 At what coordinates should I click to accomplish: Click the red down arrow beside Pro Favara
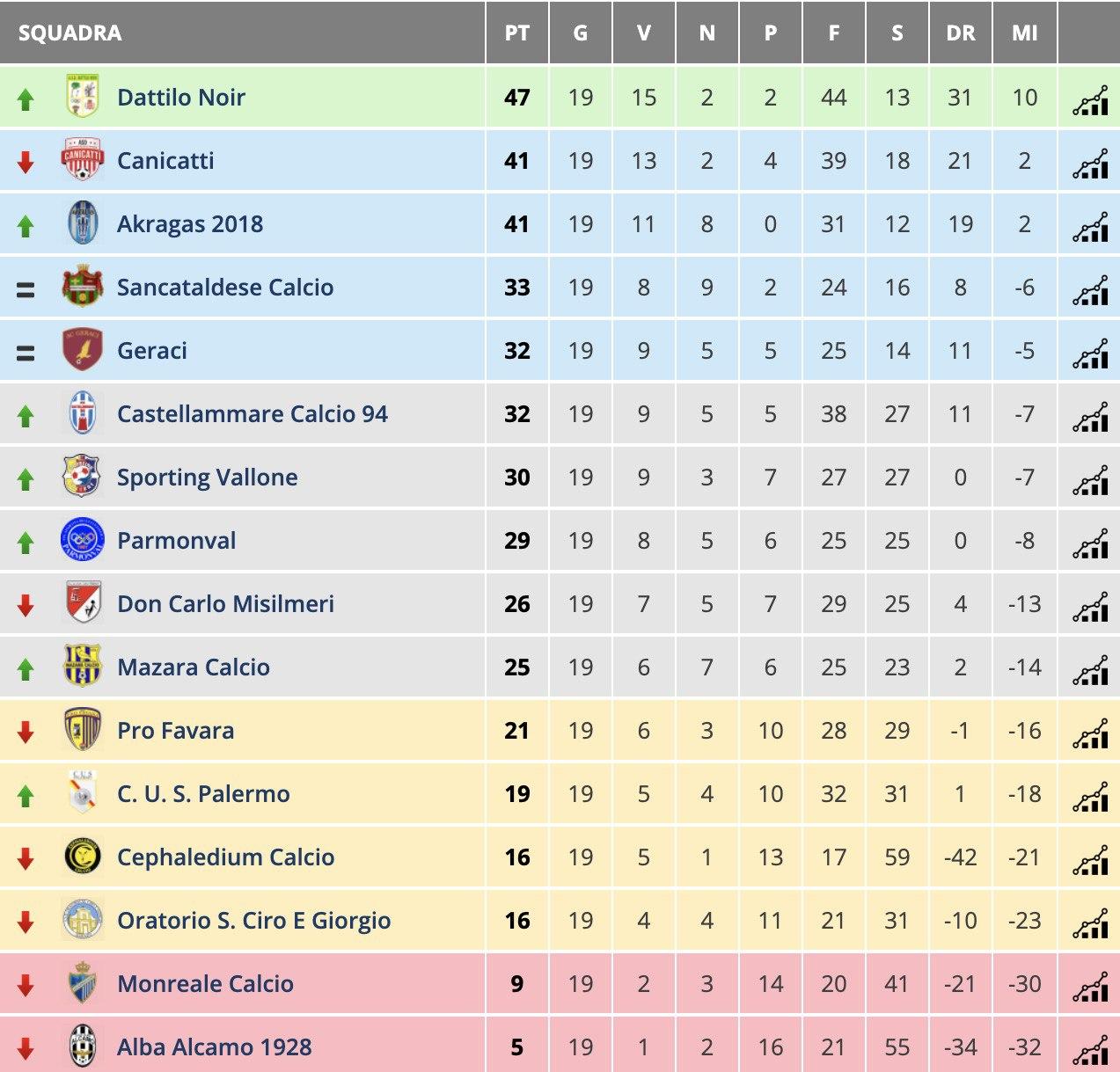click(x=26, y=732)
